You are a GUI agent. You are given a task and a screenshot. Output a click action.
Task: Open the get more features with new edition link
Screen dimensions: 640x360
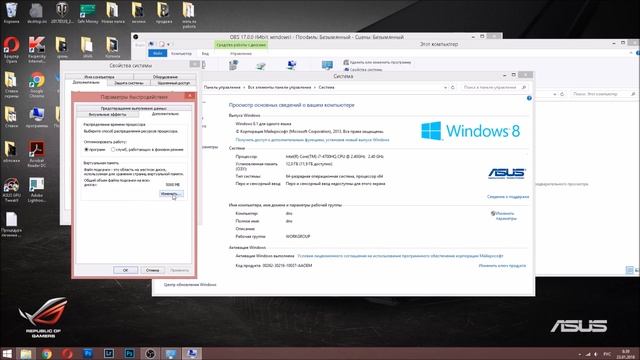click(x=312, y=140)
